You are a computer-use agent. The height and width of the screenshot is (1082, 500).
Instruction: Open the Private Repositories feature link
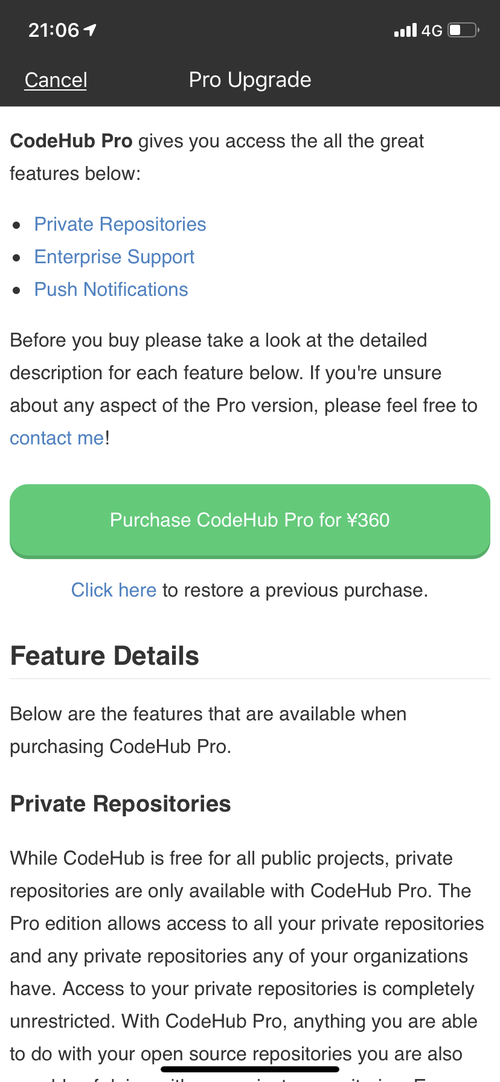[120, 224]
